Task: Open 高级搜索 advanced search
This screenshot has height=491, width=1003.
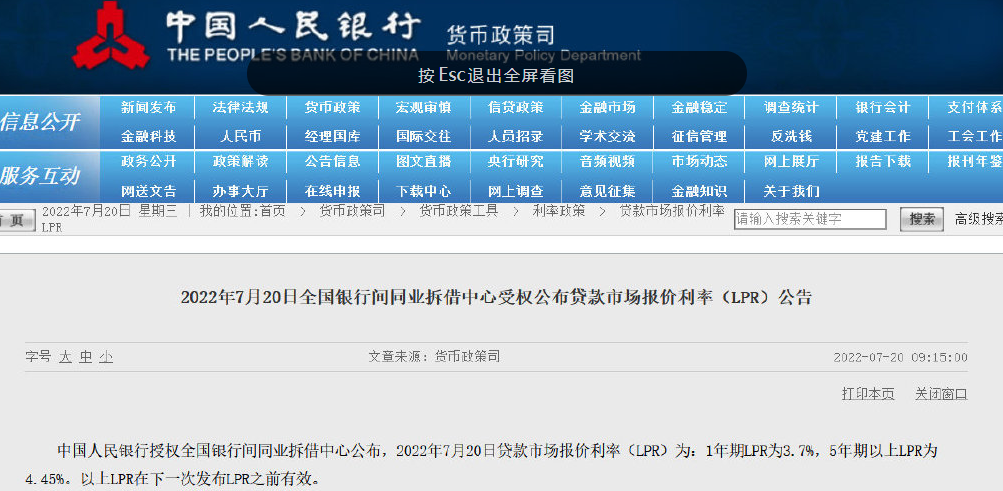Action: tap(979, 219)
